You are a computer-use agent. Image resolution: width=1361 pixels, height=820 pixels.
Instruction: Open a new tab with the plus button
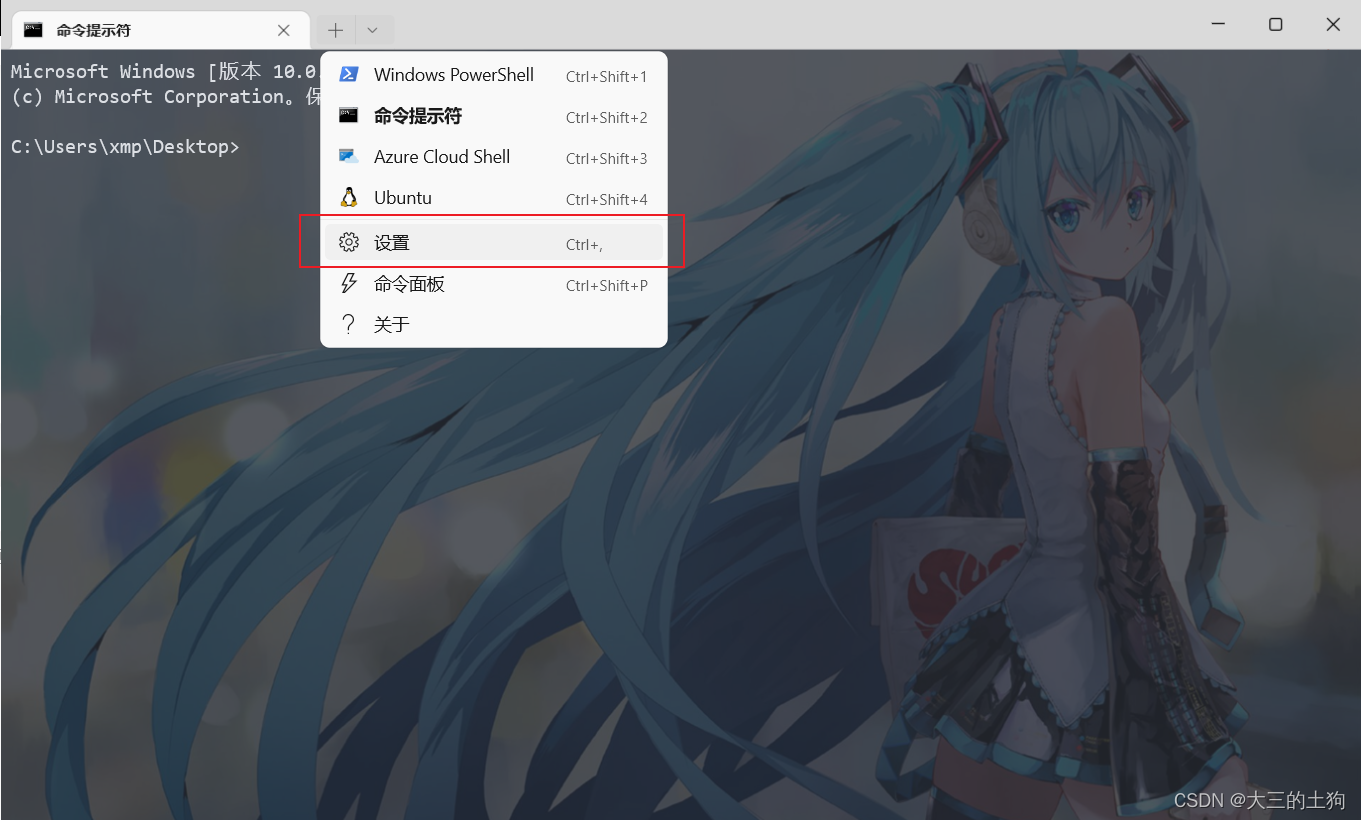click(x=335, y=30)
